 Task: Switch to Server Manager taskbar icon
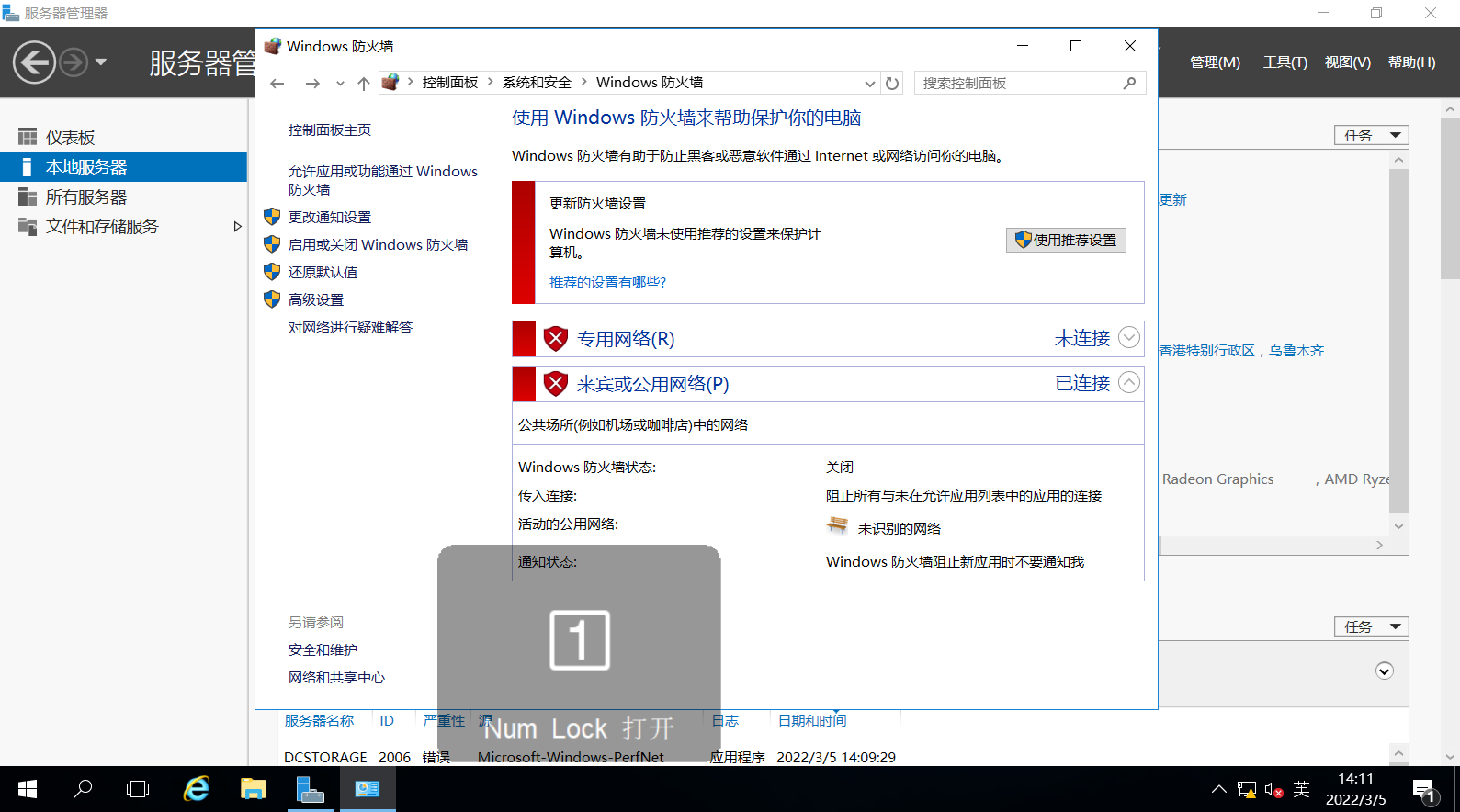pos(311,789)
